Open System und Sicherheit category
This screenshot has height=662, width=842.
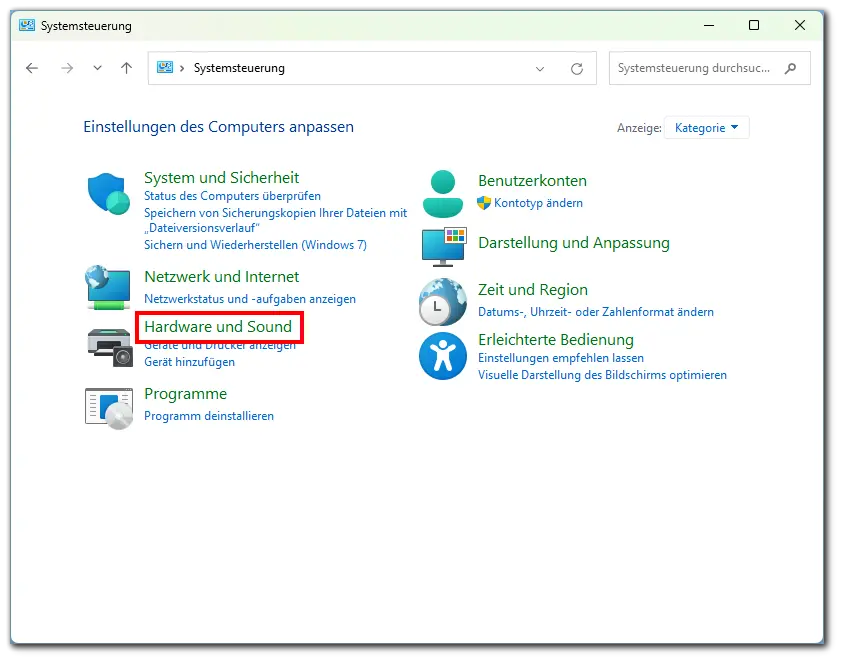point(221,178)
